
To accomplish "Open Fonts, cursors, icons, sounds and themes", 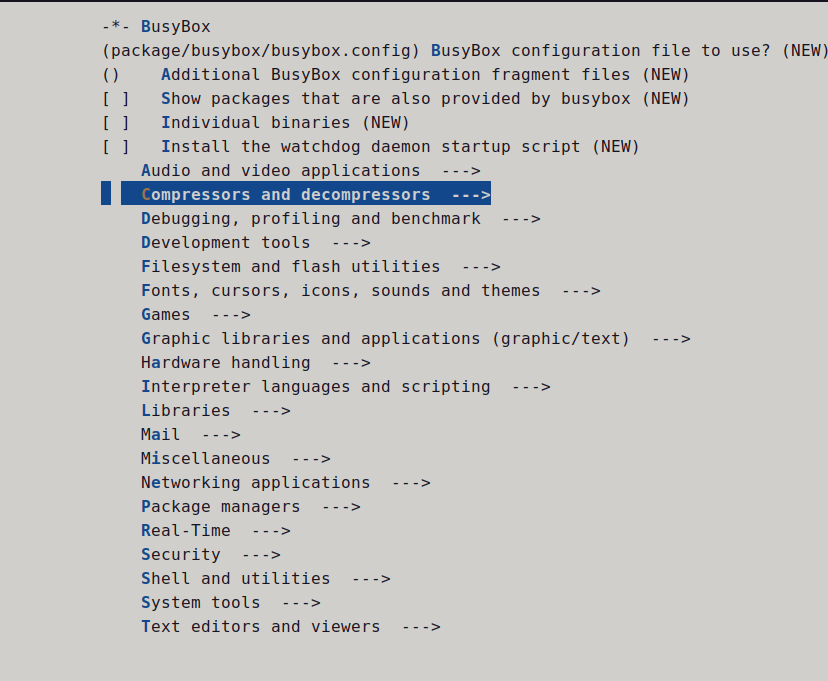I will 371,290.
